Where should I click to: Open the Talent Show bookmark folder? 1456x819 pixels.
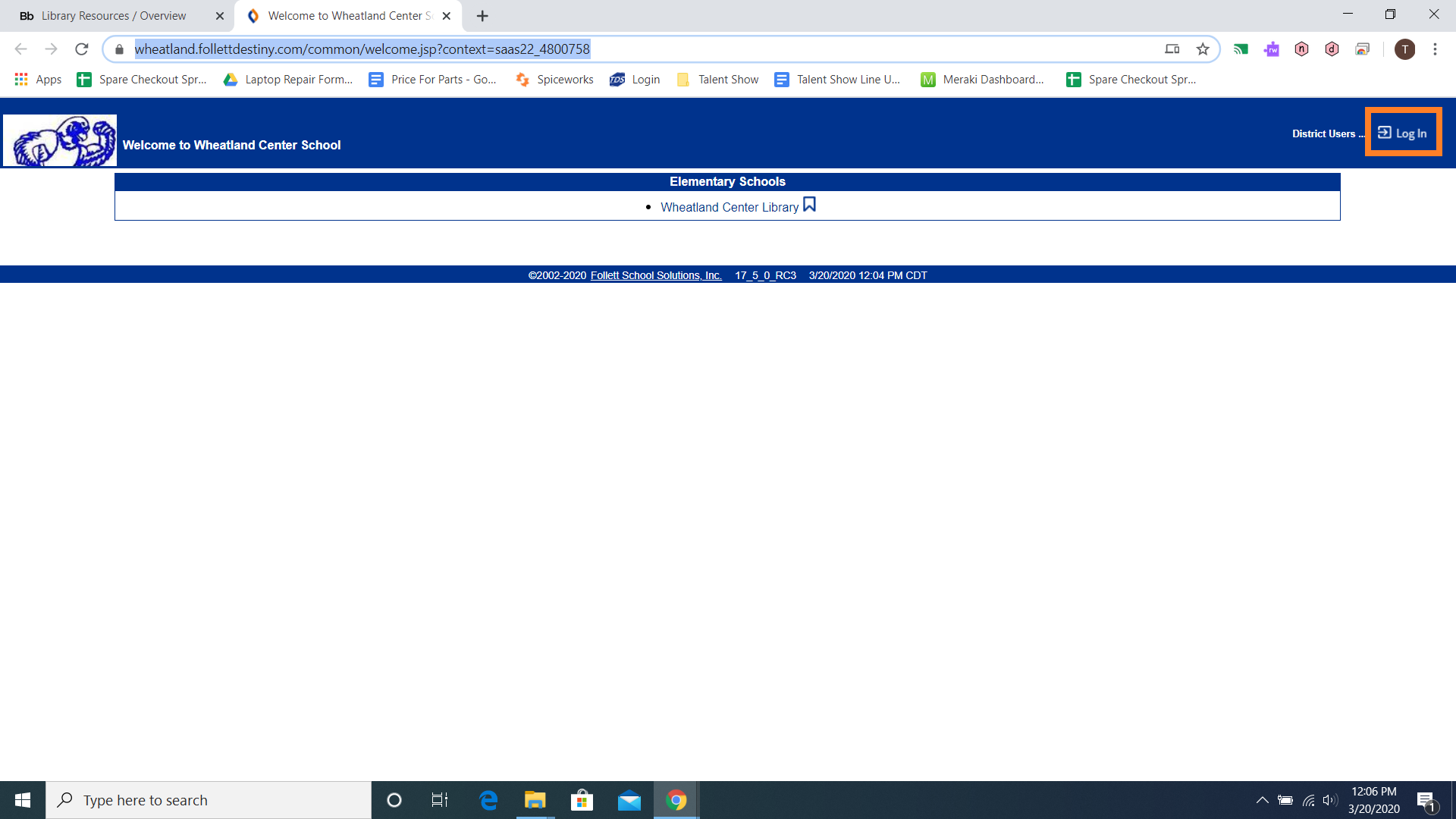[x=717, y=80]
